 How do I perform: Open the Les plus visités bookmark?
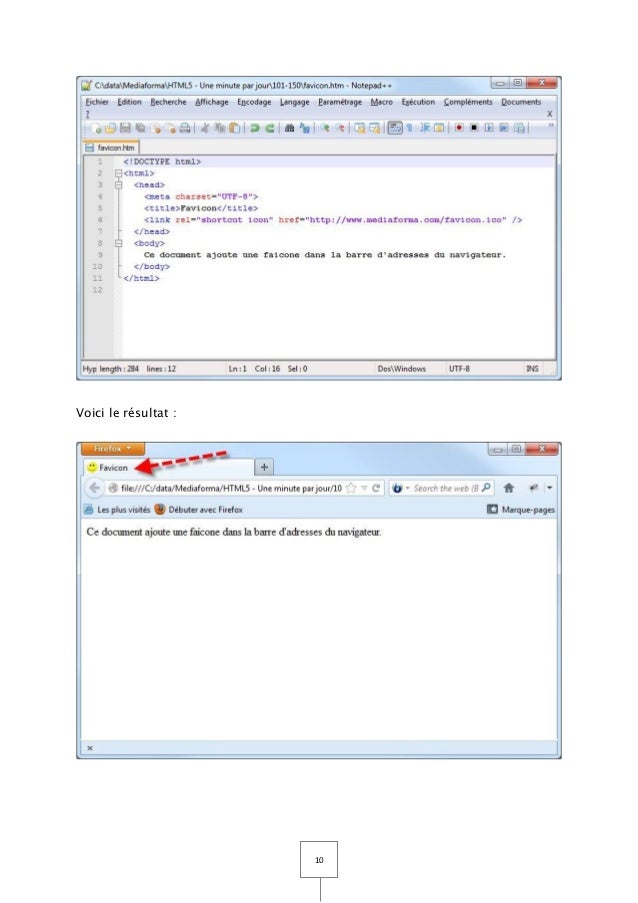[x=117, y=510]
